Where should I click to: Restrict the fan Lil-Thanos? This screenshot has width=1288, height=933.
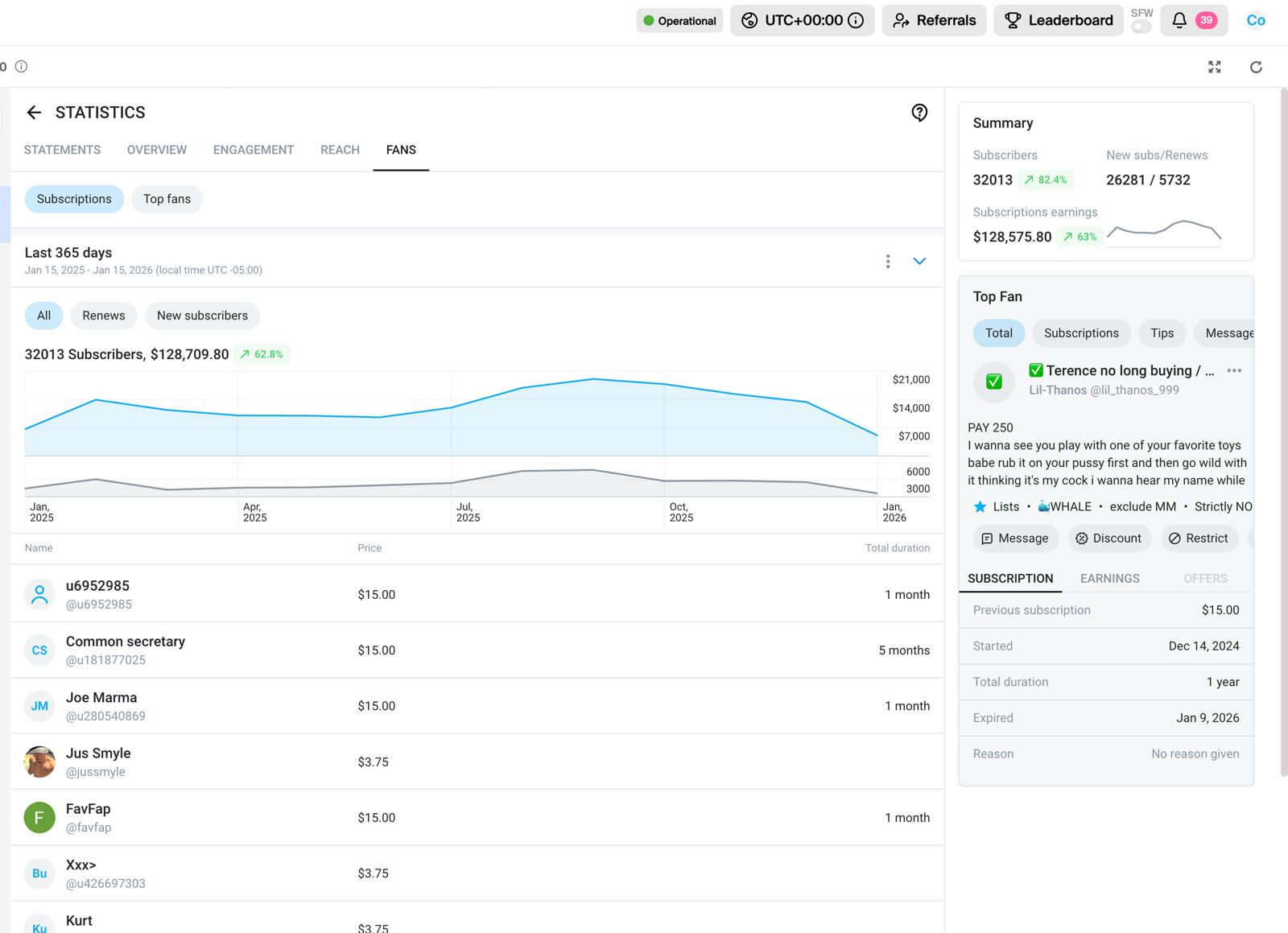1199,538
